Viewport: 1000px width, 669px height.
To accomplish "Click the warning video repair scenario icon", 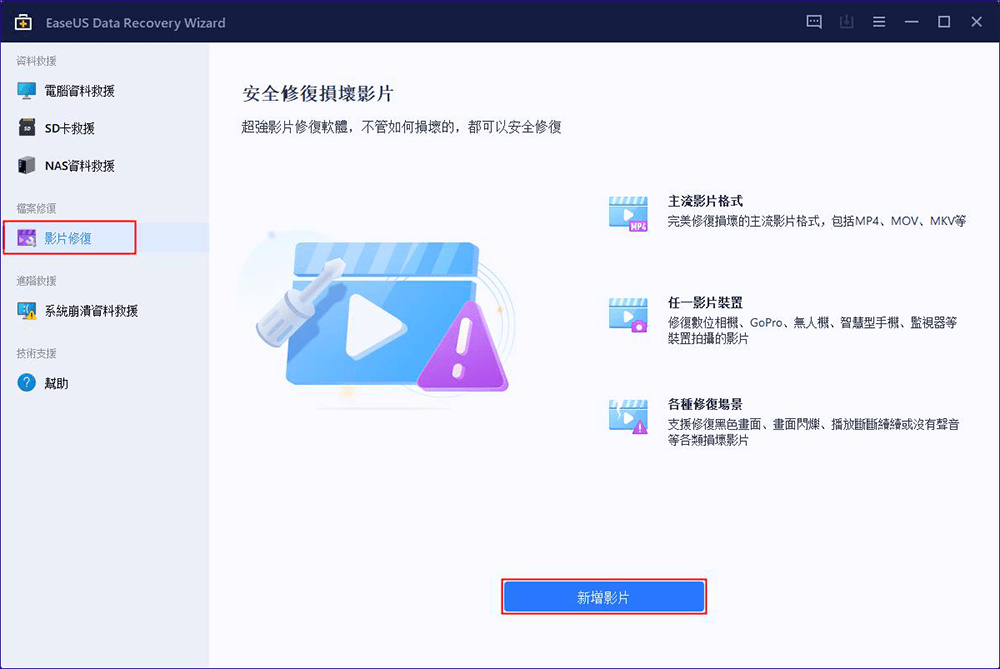I will pyautogui.click(x=628, y=416).
